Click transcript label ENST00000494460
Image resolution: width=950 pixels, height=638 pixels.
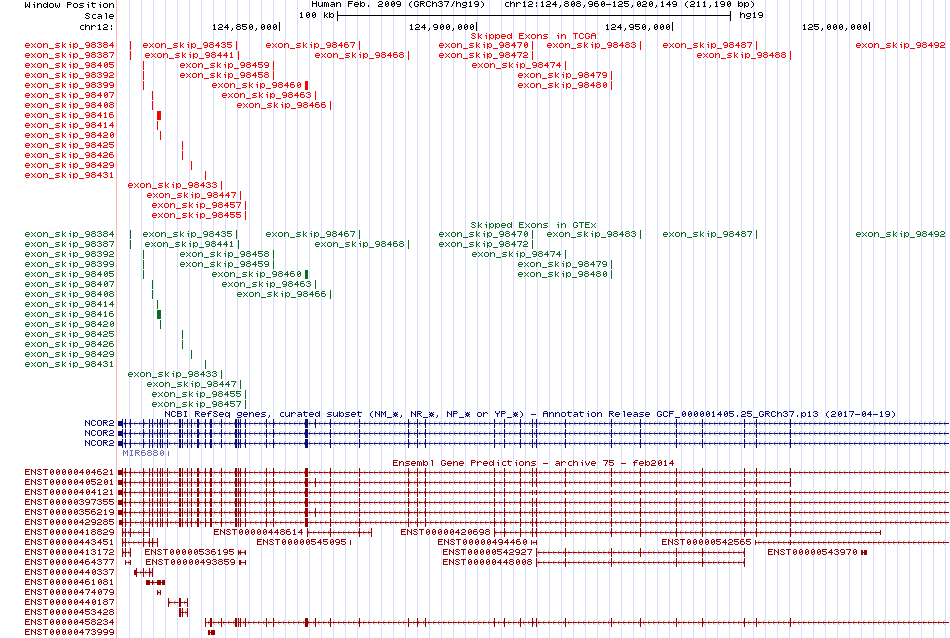pos(482,542)
